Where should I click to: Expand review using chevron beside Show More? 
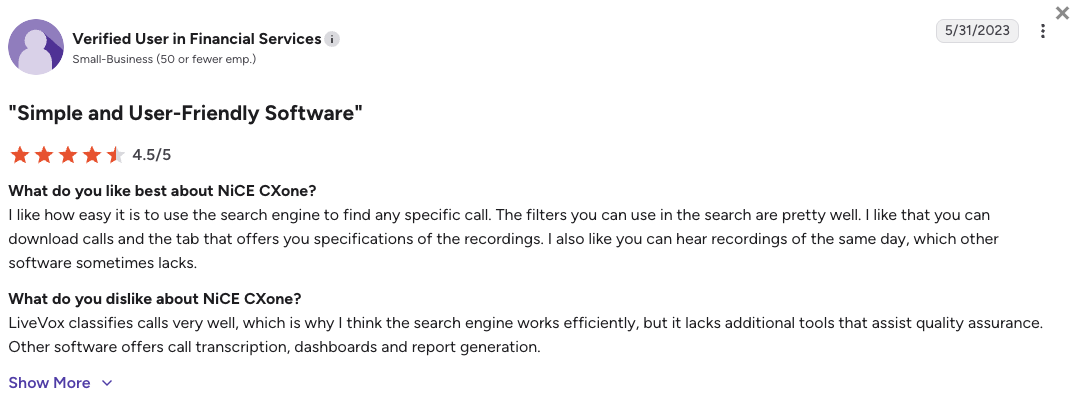(x=106, y=383)
